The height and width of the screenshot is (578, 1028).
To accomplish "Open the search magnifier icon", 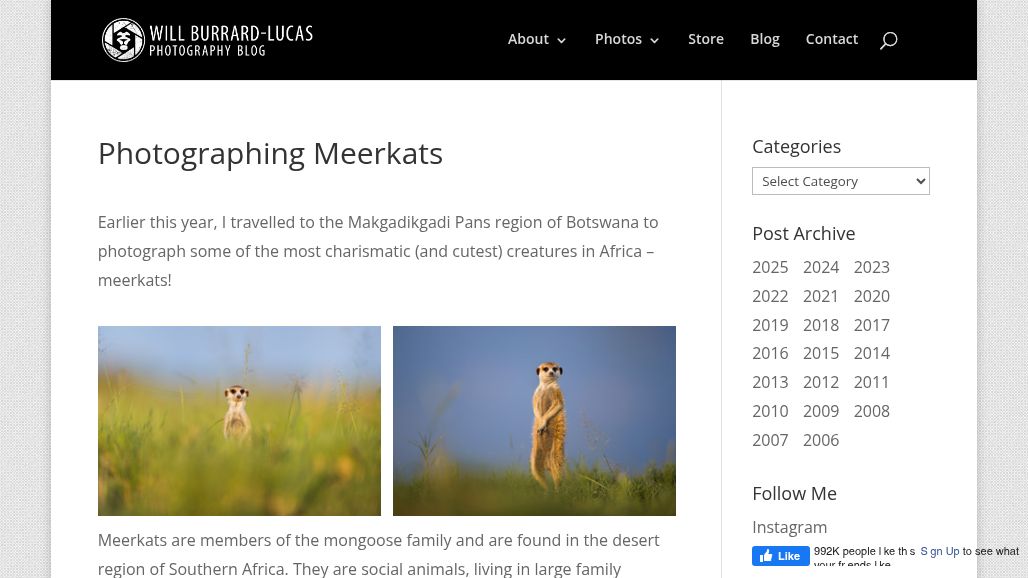I will 888,40.
